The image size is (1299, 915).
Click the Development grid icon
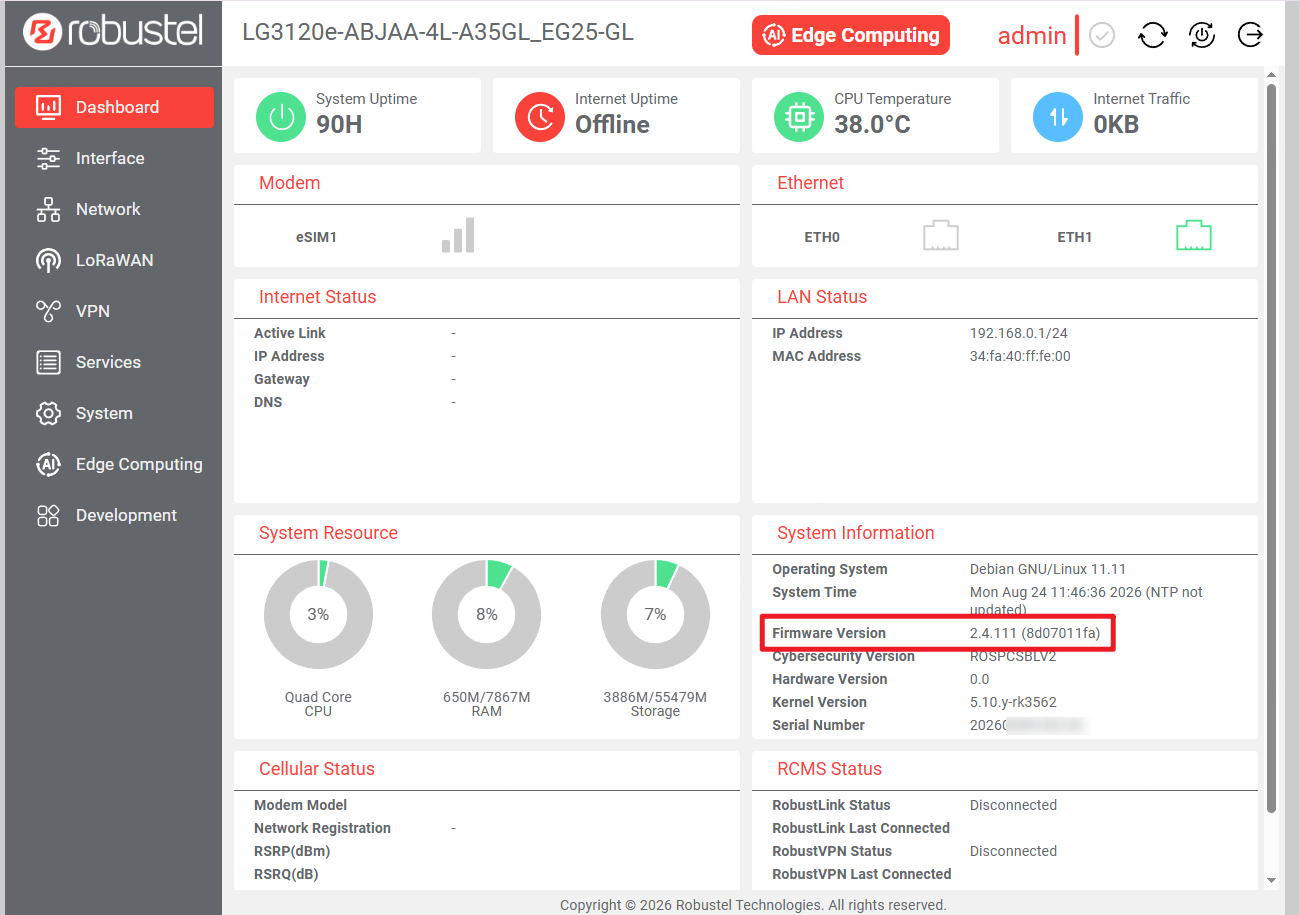pyautogui.click(x=48, y=515)
